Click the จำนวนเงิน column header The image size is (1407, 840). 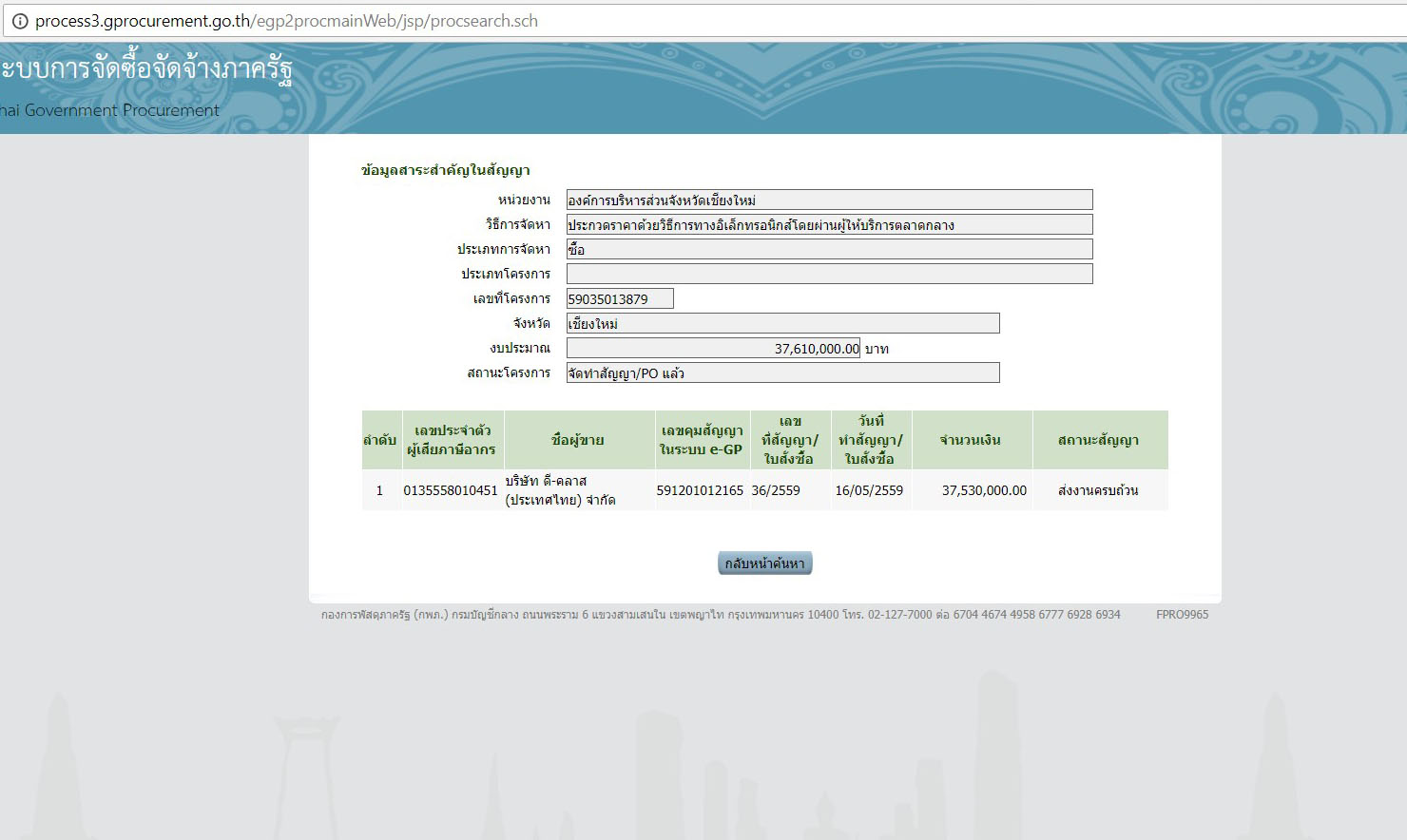coord(971,440)
